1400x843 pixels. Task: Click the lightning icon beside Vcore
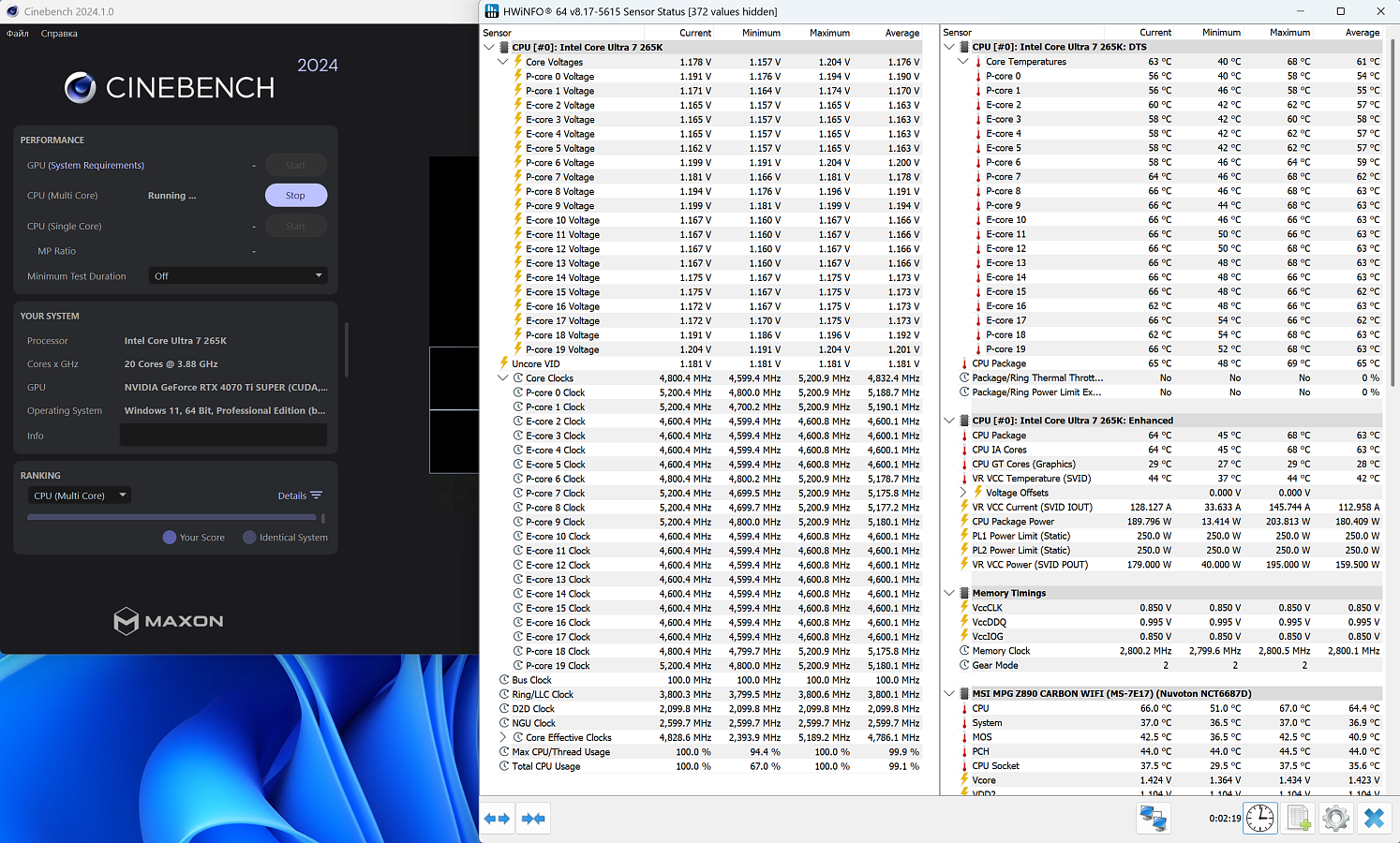point(964,780)
